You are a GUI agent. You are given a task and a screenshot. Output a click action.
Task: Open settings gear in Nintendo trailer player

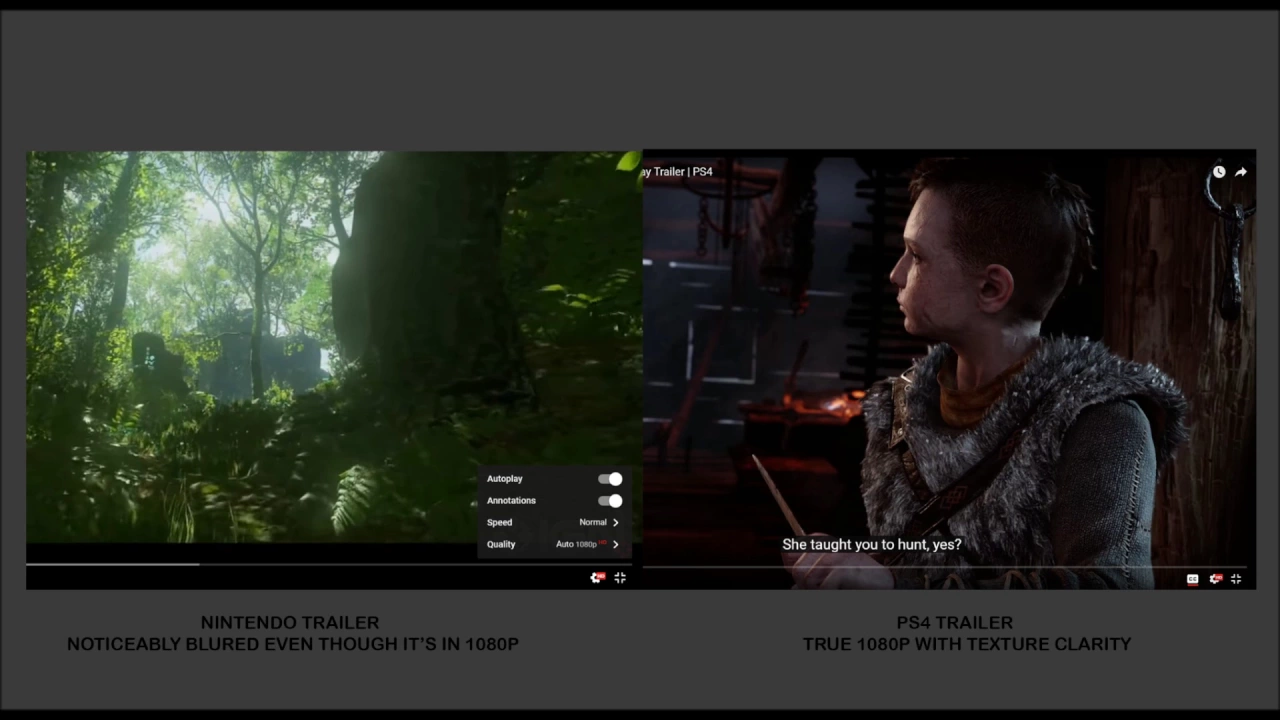pyautogui.click(x=597, y=578)
